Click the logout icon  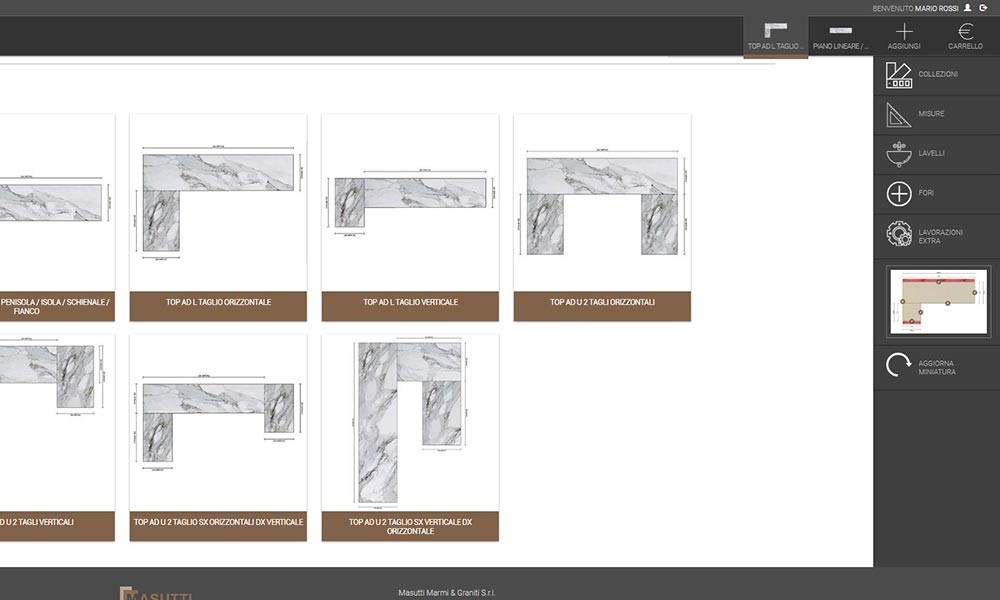pyautogui.click(x=983, y=8)
